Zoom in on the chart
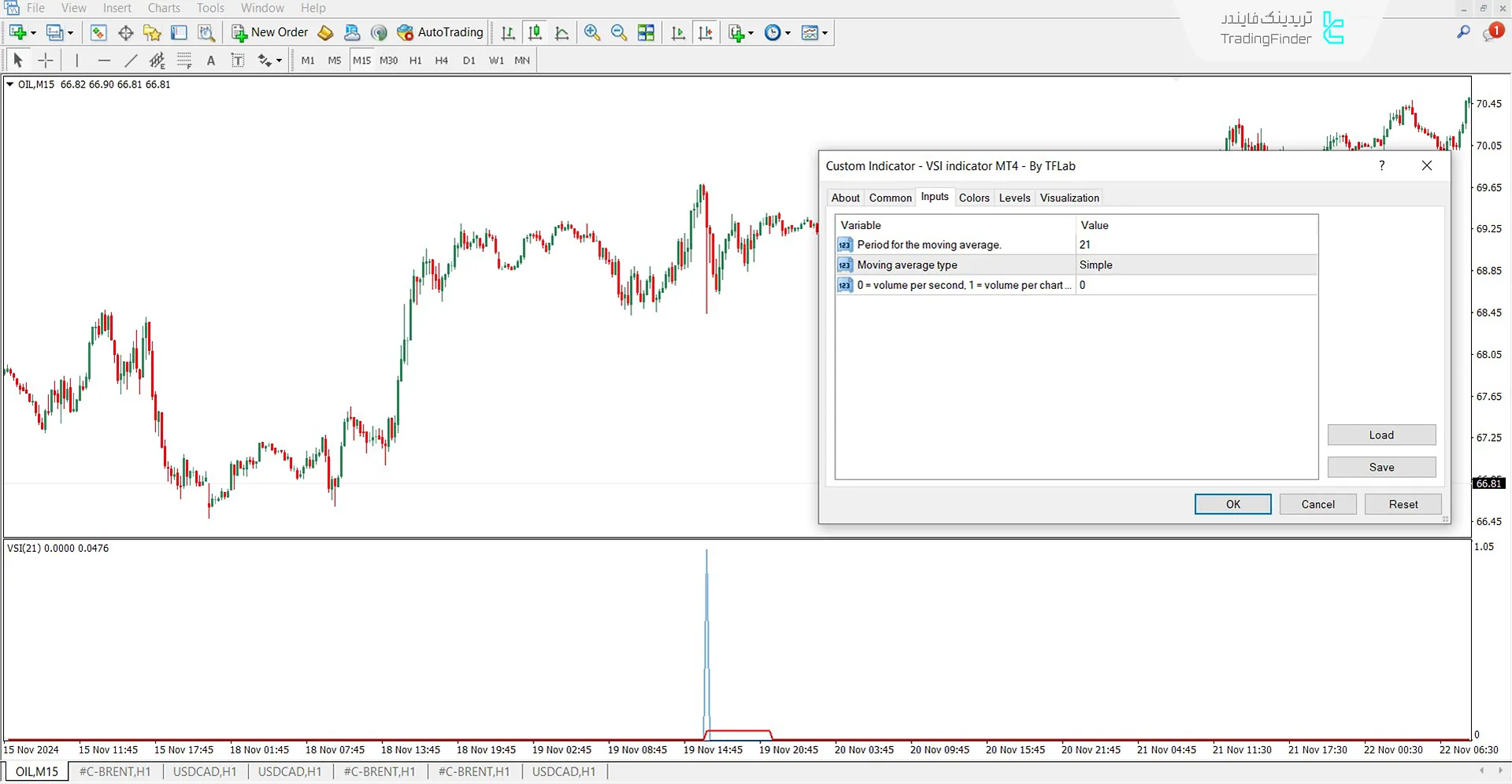 [591, 32]
